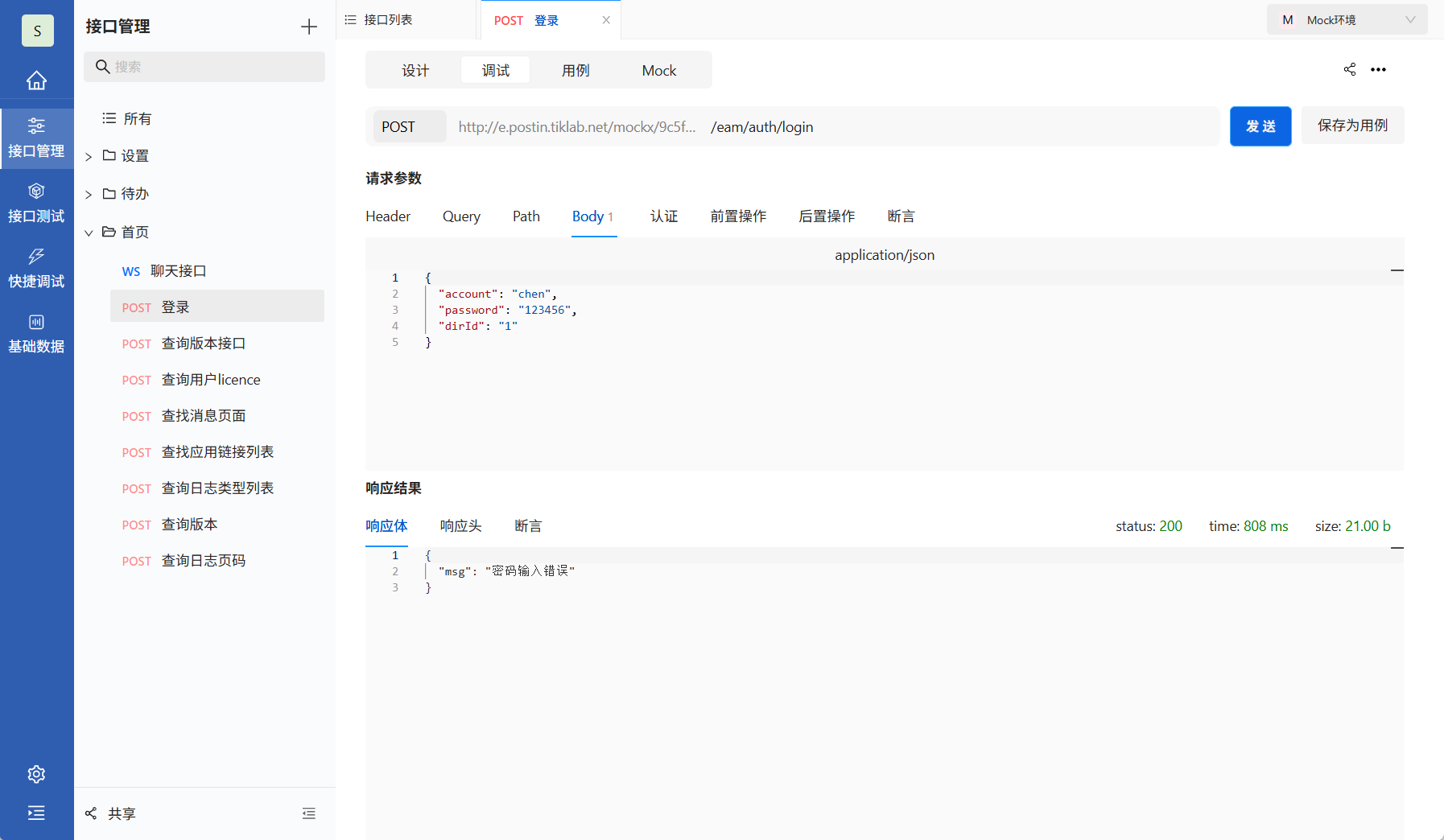Create new item with the plus icon

(x=308, y=26)
